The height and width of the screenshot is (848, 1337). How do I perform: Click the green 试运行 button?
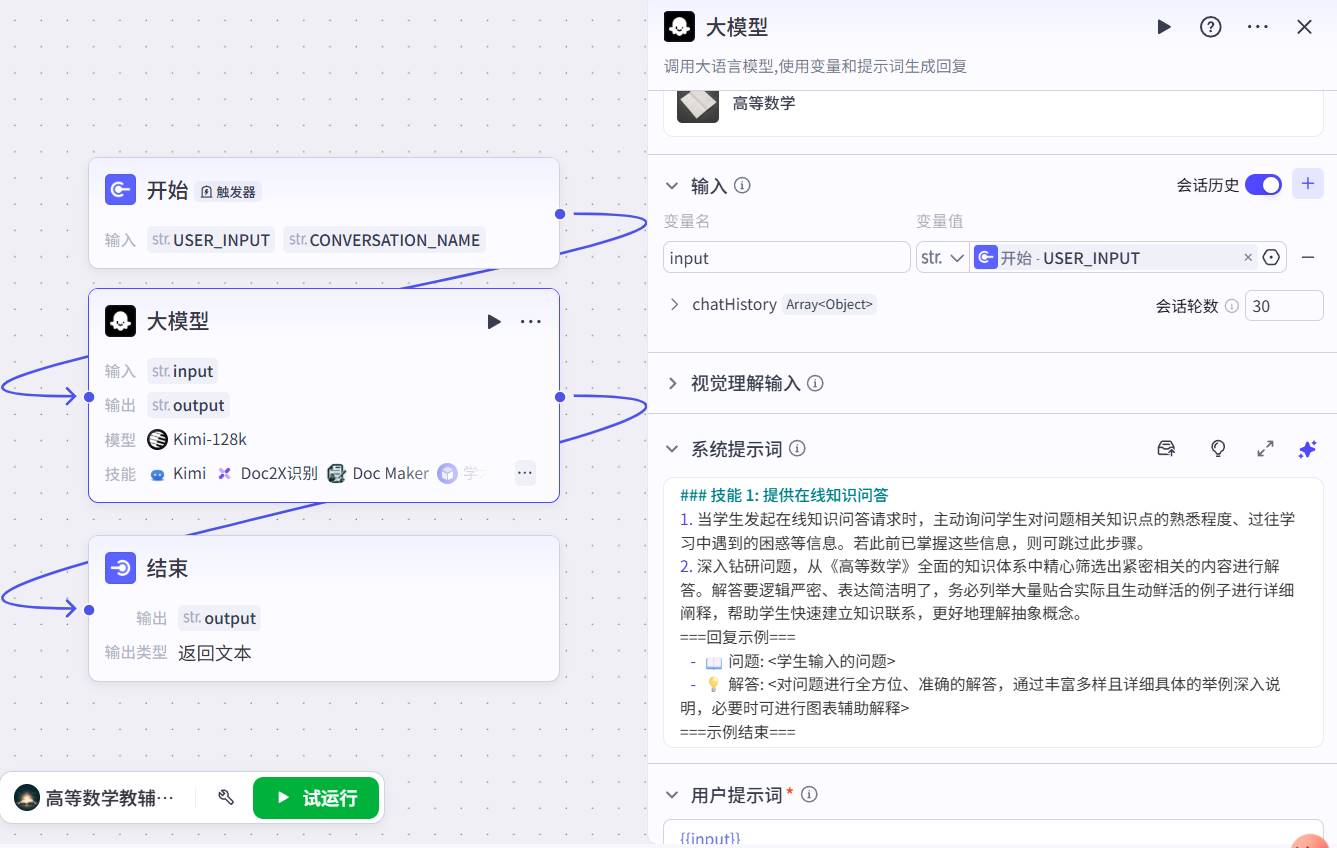(x=316, y=797)
